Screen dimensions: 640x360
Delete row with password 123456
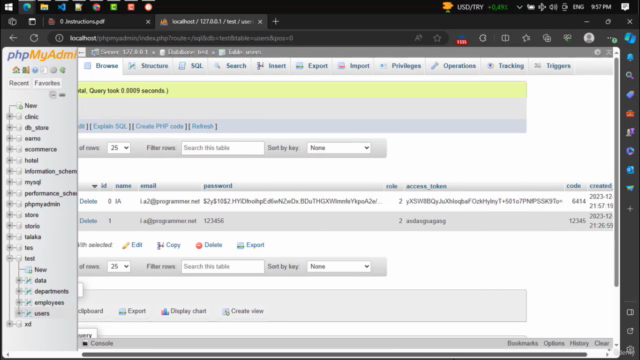pyautogui.click(x=88, y=221)
